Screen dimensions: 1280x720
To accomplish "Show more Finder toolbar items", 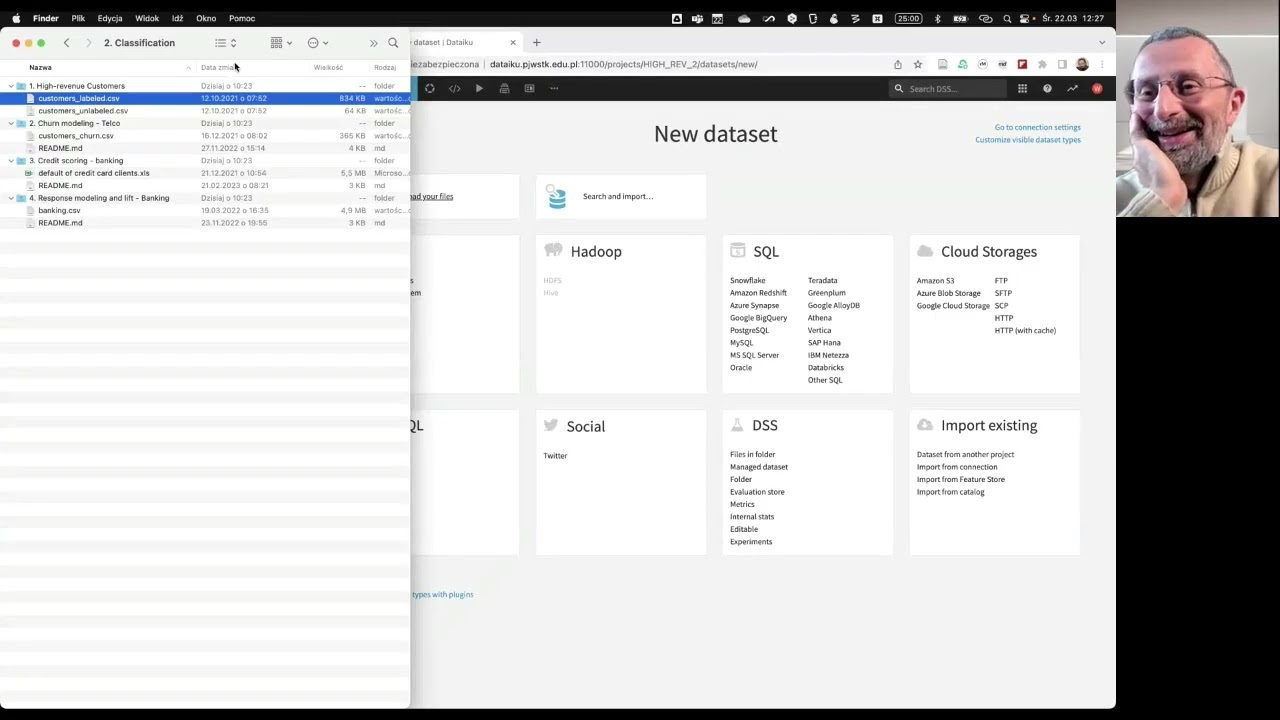I will point(373,43).
